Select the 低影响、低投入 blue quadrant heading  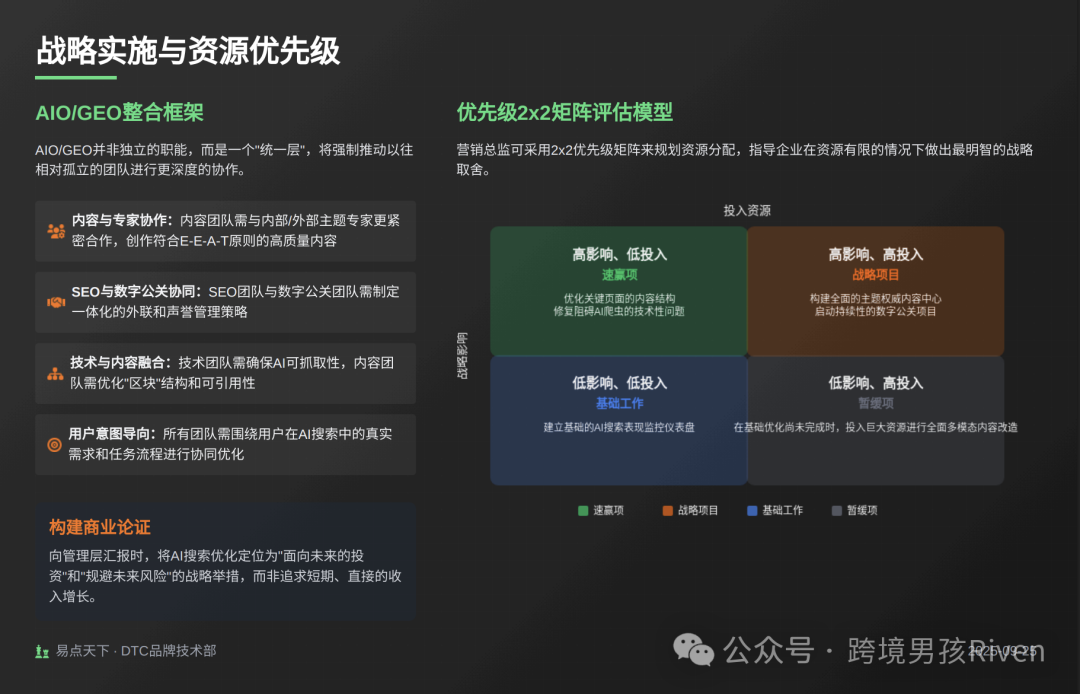click(x=619, y=383)
